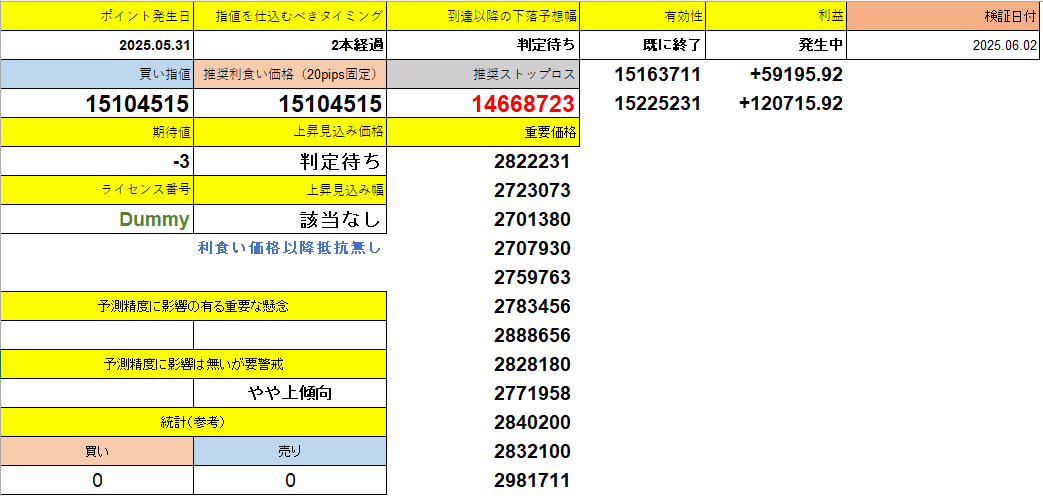Click the 推奨利食い価格（20pips固定） header
This screenshot has width=1043, height=496.
pos(290,74)
